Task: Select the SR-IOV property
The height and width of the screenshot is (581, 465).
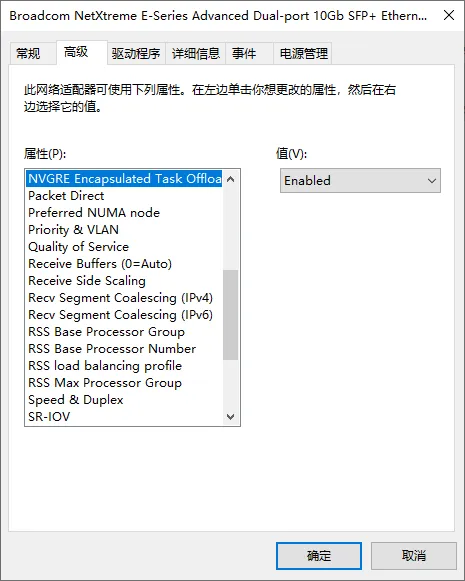Action: pyautogui.click(x=124, y=417)
